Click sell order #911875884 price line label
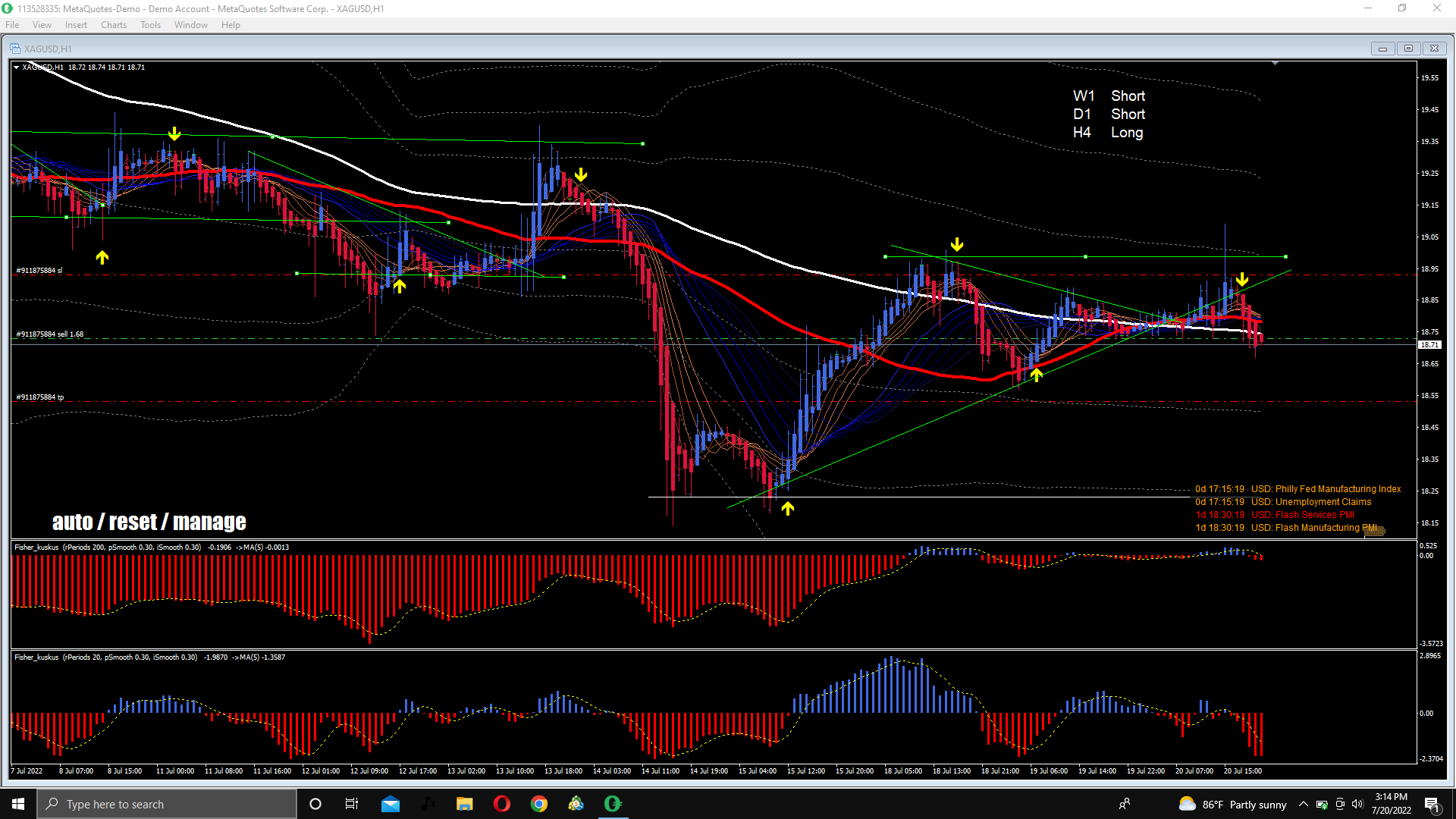The width and height of the screenshot is (1456, 819). (x=50, y=334)
